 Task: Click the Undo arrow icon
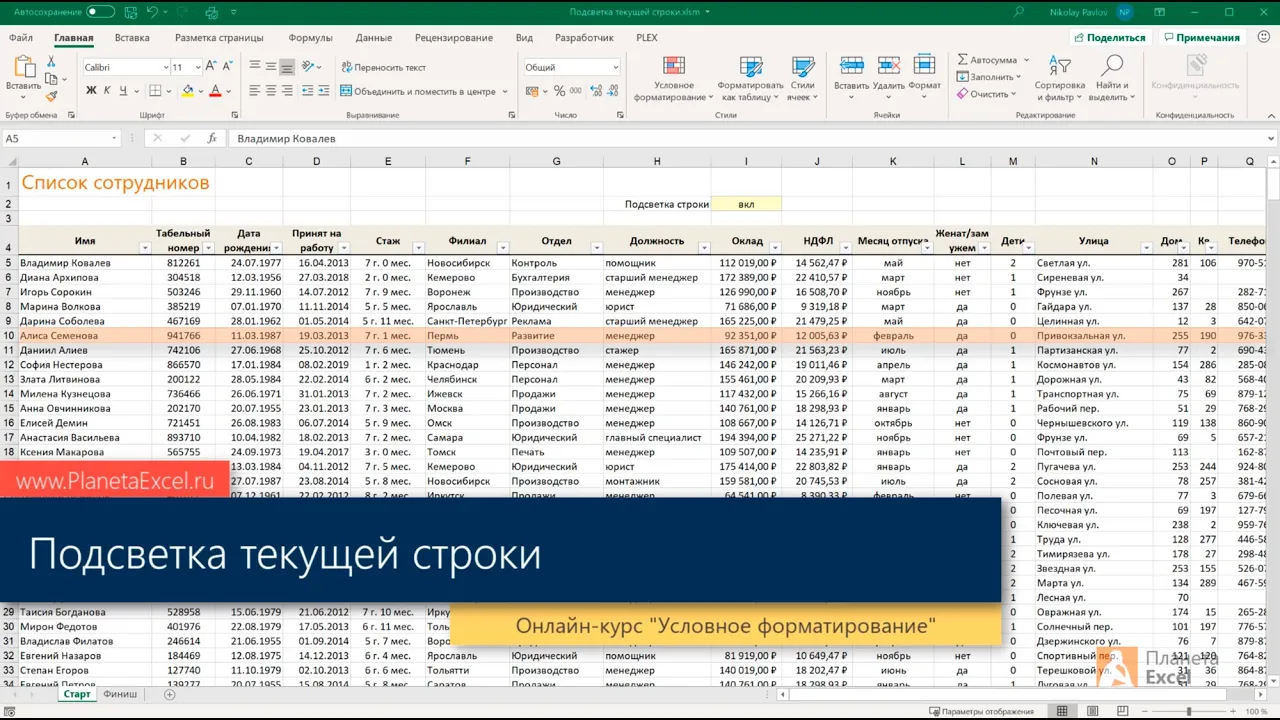[x=152, y=12]
